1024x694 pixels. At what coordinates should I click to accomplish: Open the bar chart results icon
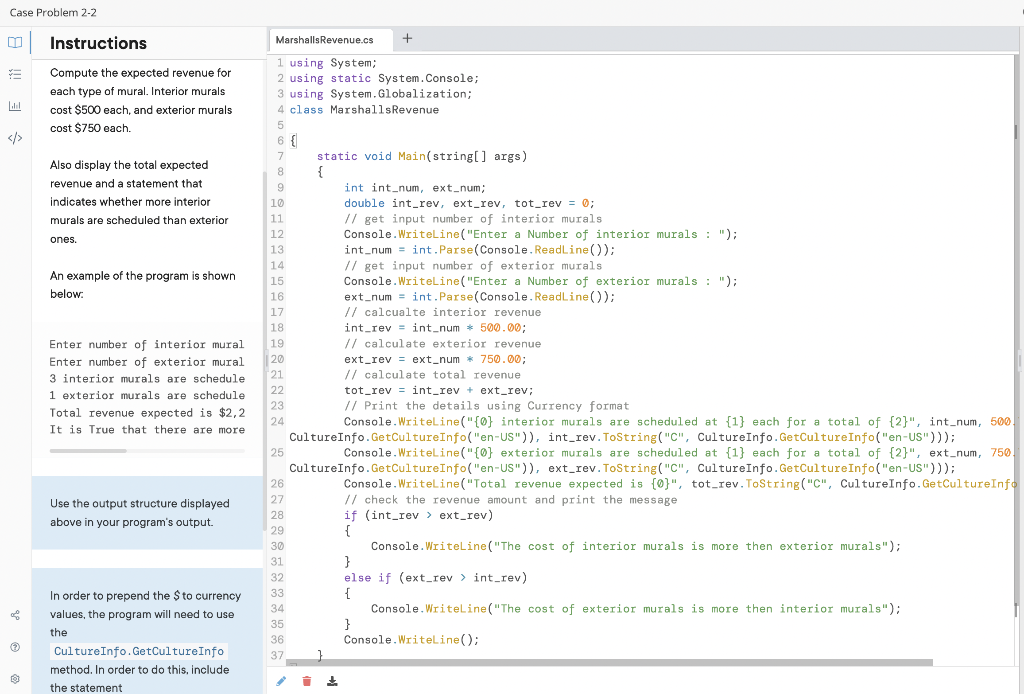click(15, 104)
